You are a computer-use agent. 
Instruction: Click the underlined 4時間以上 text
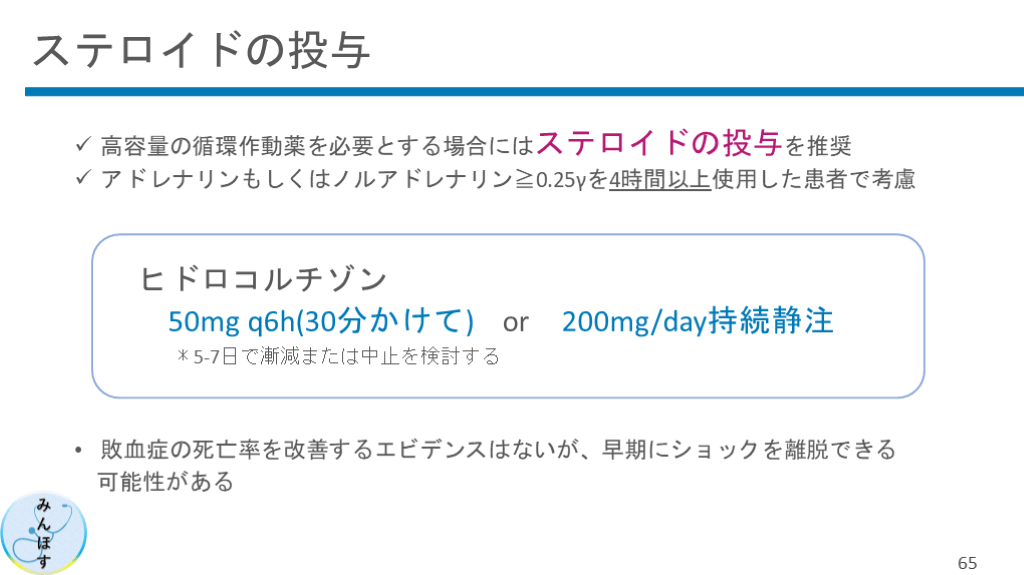tap(659, 180)
